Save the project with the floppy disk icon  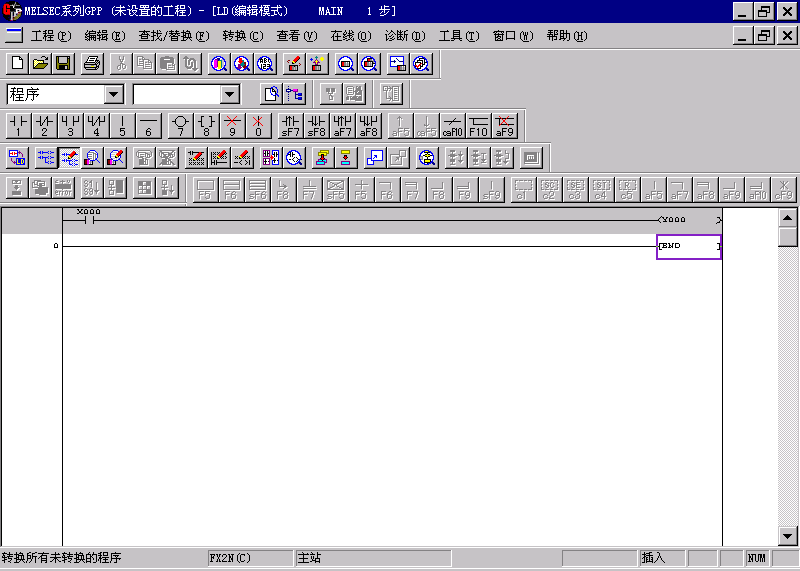point(62,64)
